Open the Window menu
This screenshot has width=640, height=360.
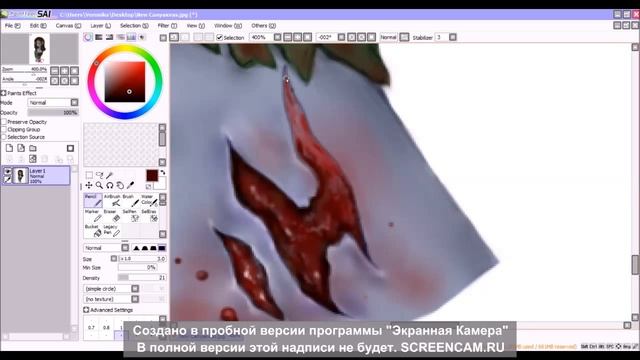coord(228,25)
